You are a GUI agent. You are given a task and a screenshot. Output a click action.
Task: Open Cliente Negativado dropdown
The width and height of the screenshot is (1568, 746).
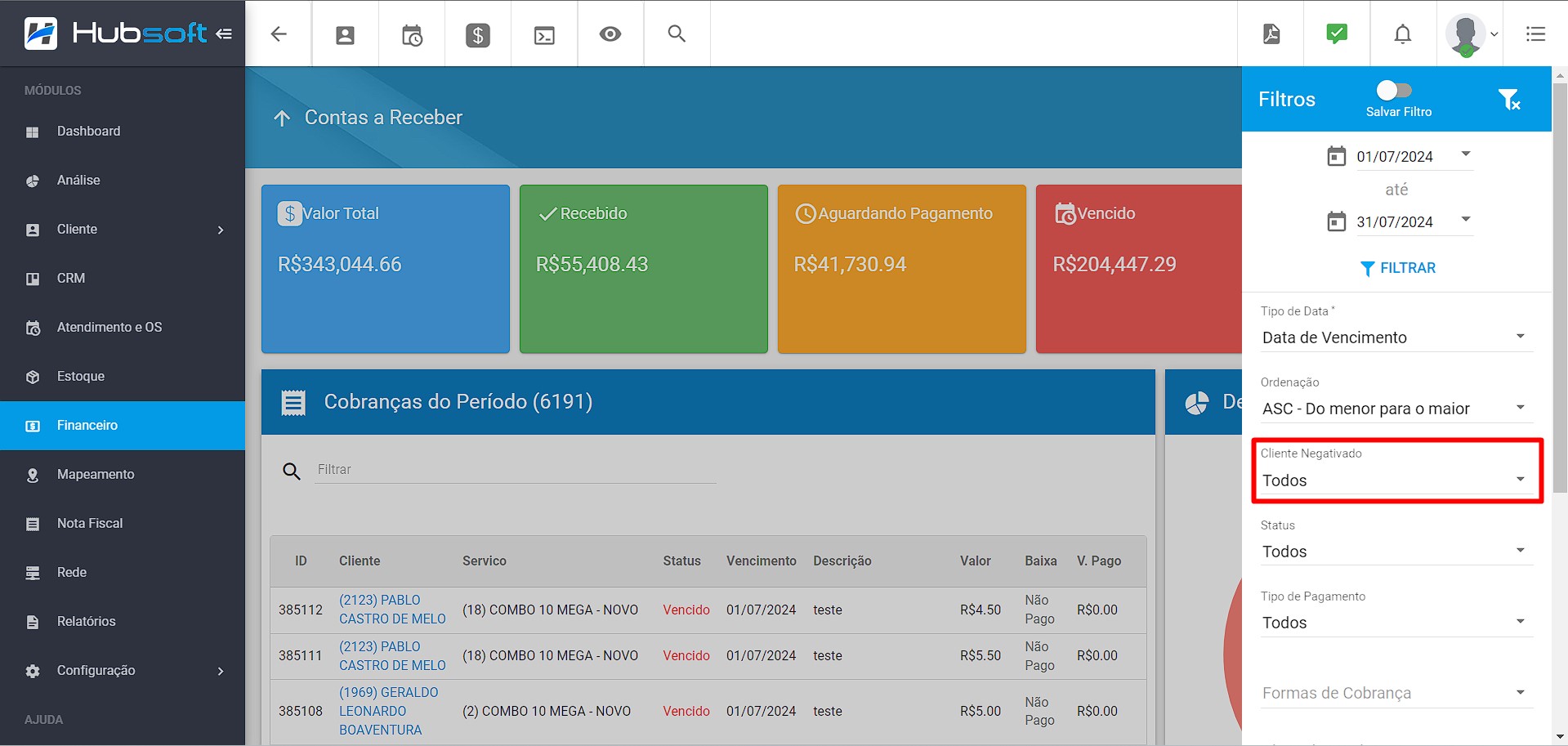1396,480
